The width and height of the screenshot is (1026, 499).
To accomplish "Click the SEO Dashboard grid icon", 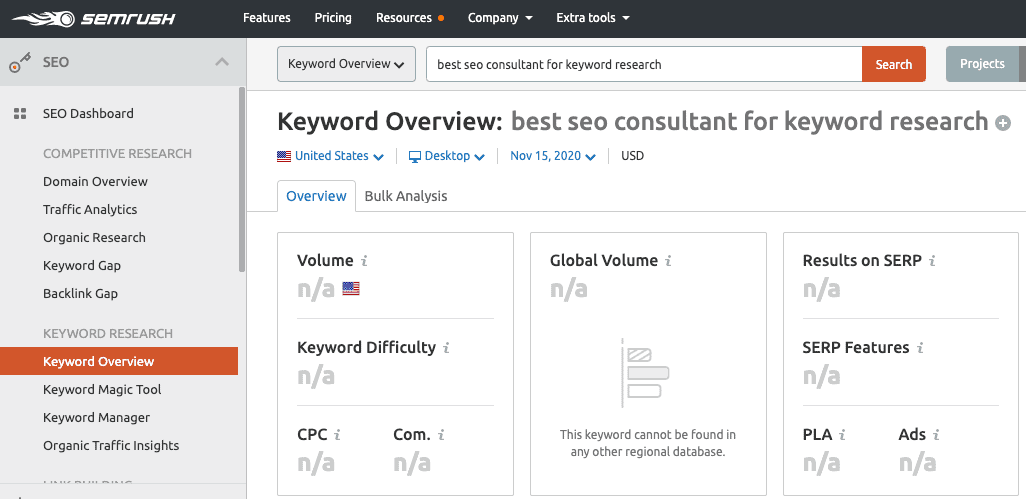I will pos(20,114).
